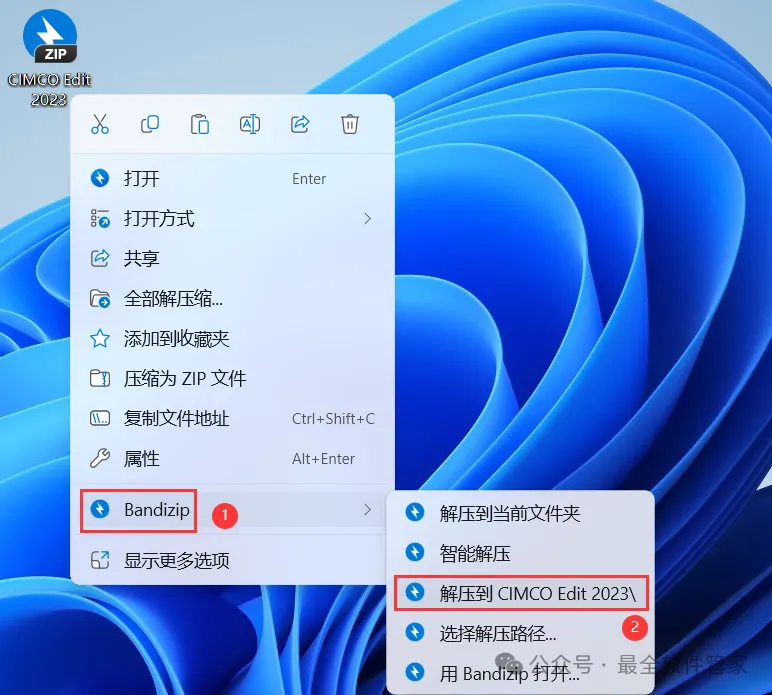Click the Bandizip icon beside 解压到当前文件夹
The height and width of the screenshot is (695, 772).
[415, 512]
